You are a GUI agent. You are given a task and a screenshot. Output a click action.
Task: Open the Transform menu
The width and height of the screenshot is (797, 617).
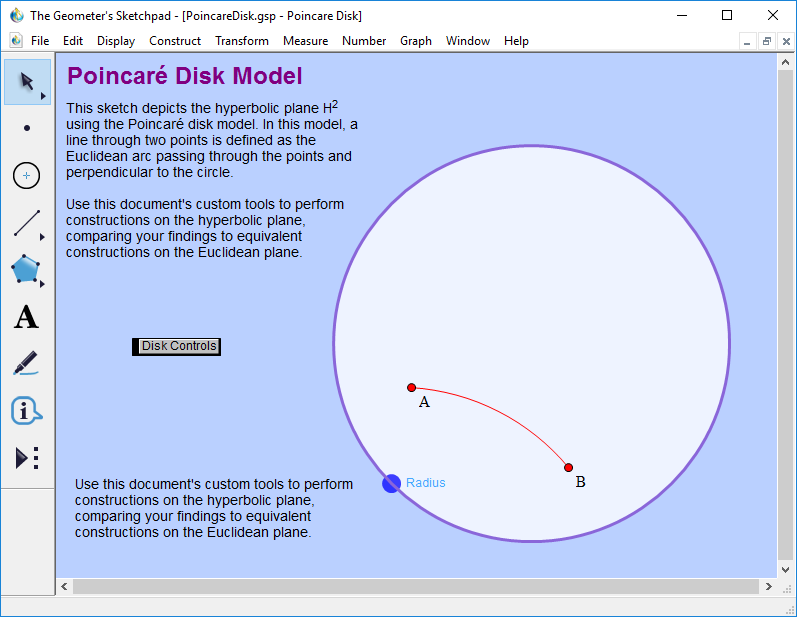pos(241,41)
